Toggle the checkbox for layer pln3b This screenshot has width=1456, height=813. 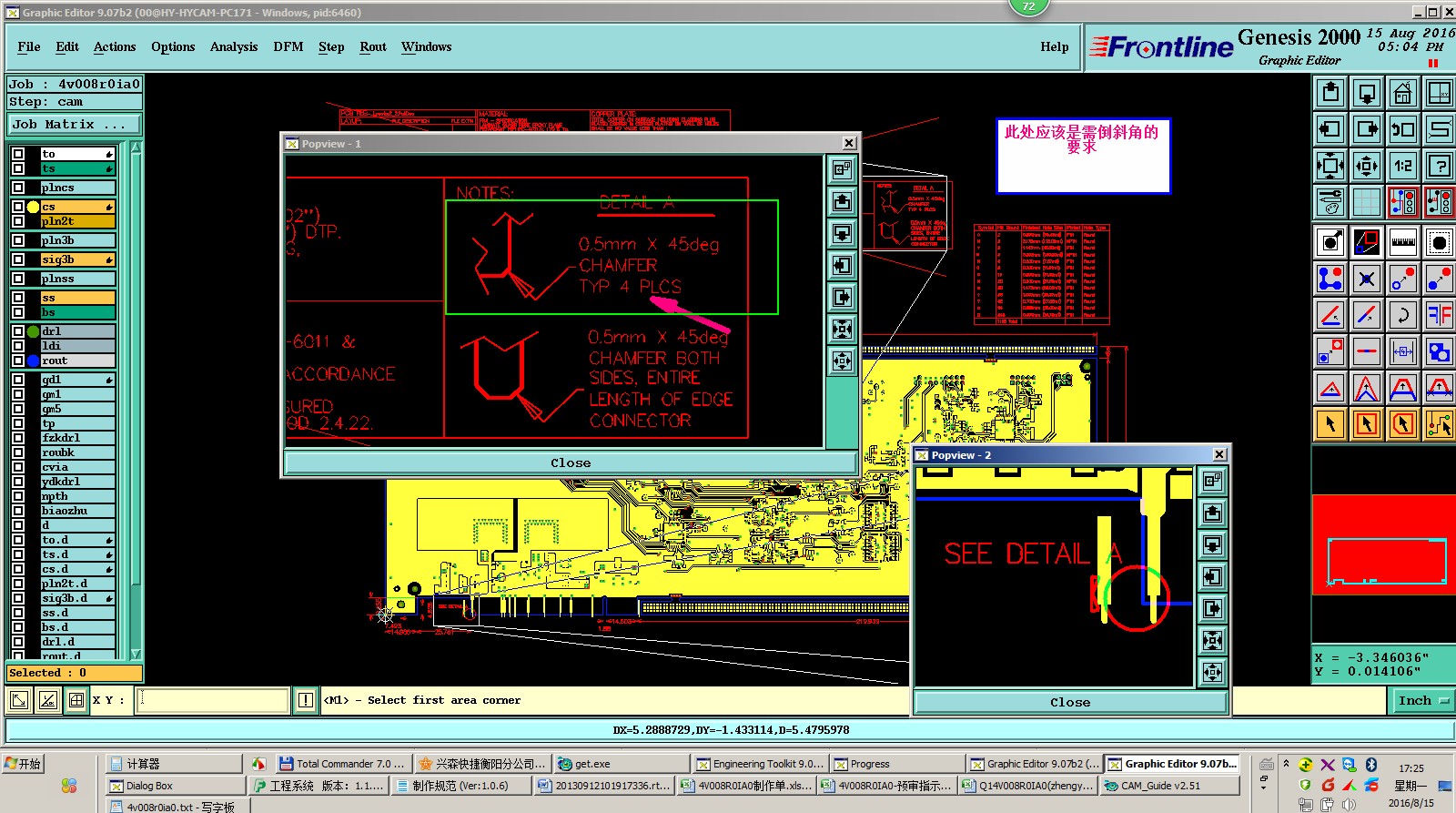click(18, 240)
